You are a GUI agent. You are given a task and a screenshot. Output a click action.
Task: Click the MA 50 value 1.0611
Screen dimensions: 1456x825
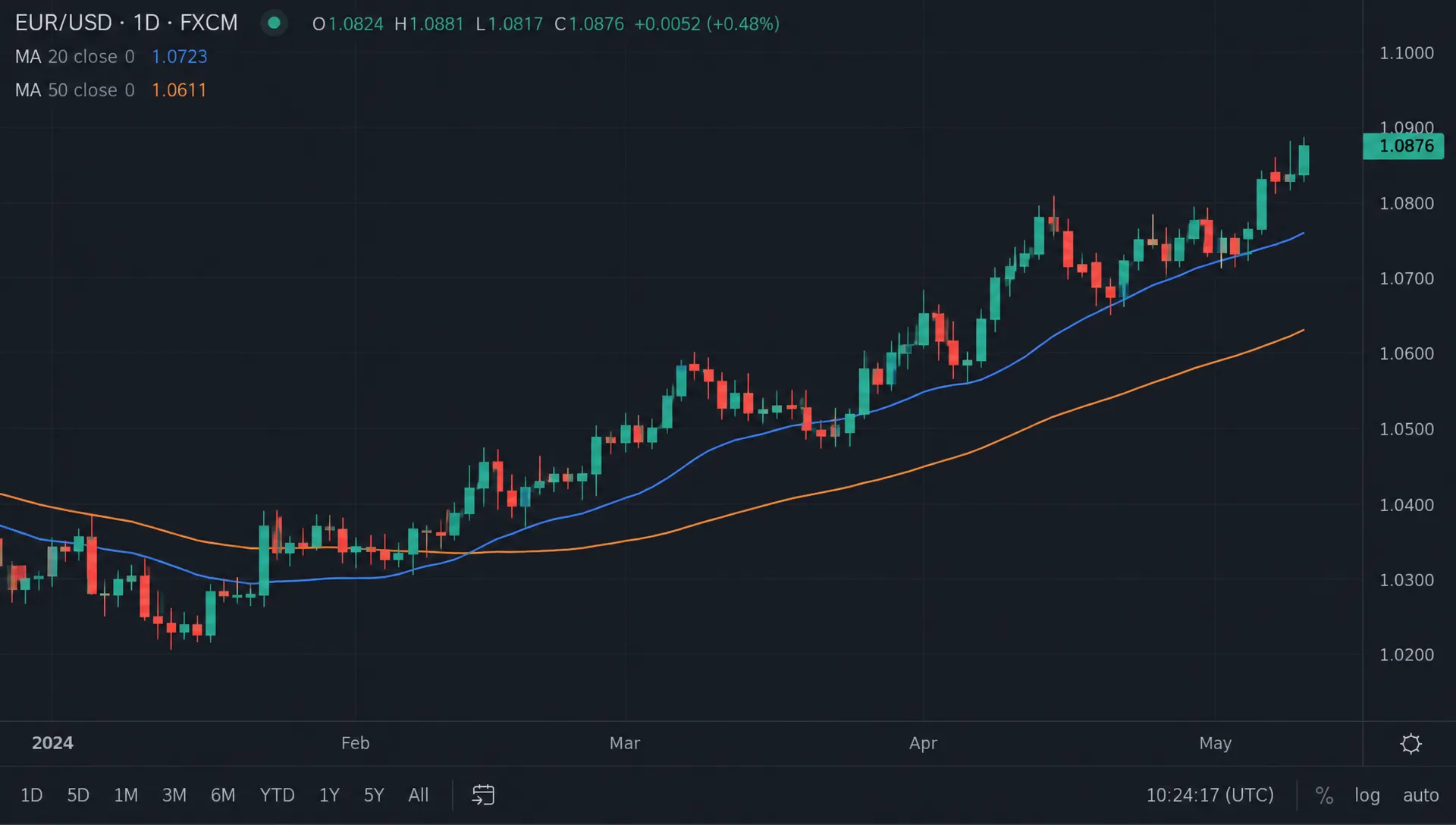coord(179,90)
